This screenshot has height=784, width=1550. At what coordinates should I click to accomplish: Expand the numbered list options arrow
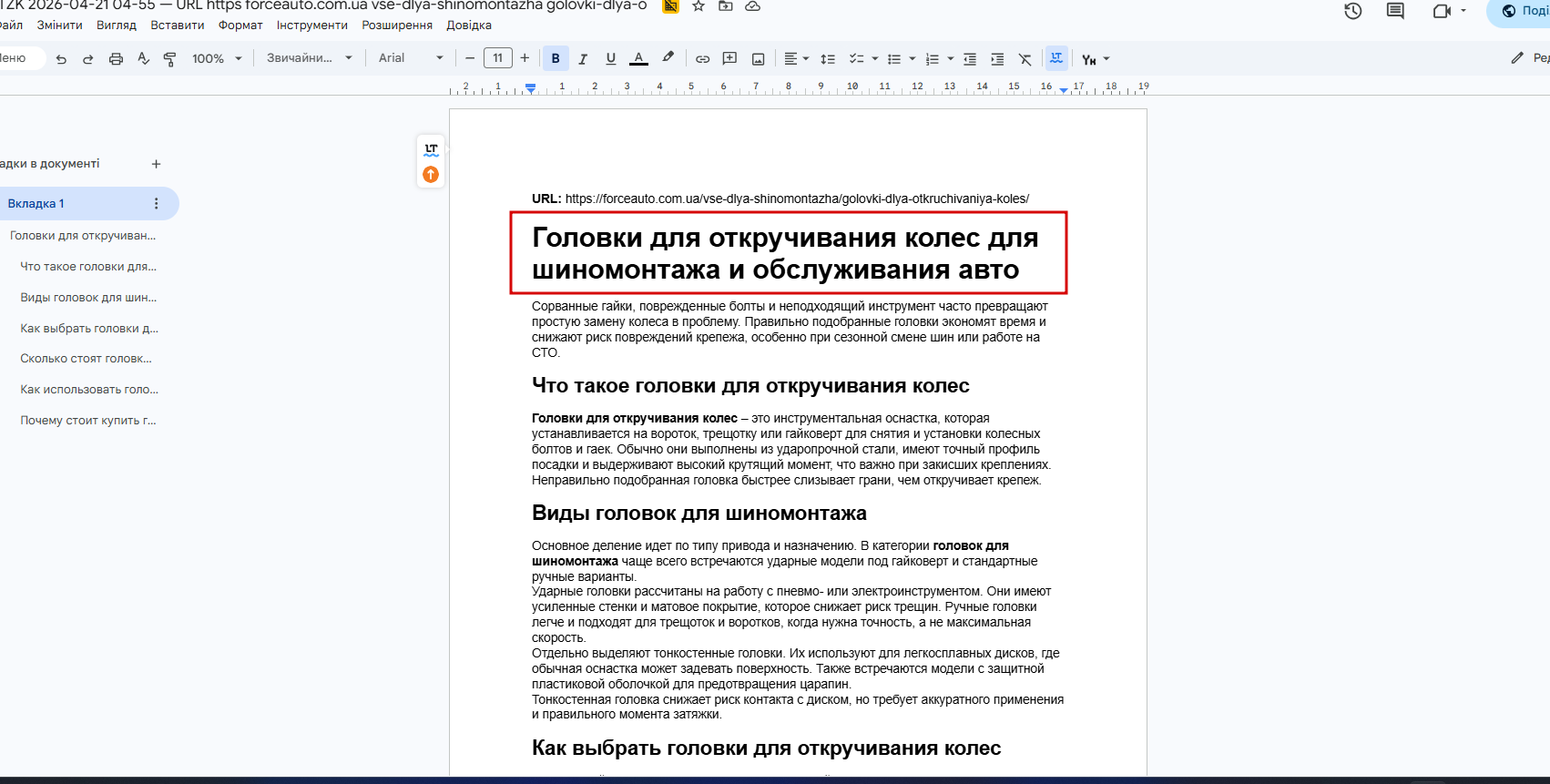point(951,59)
